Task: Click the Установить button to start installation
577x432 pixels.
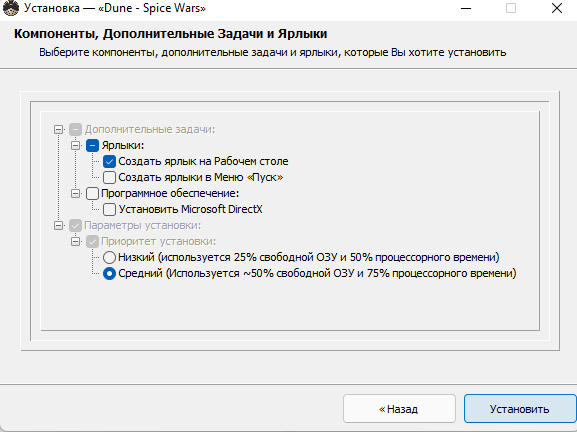Action: [520, 409]
